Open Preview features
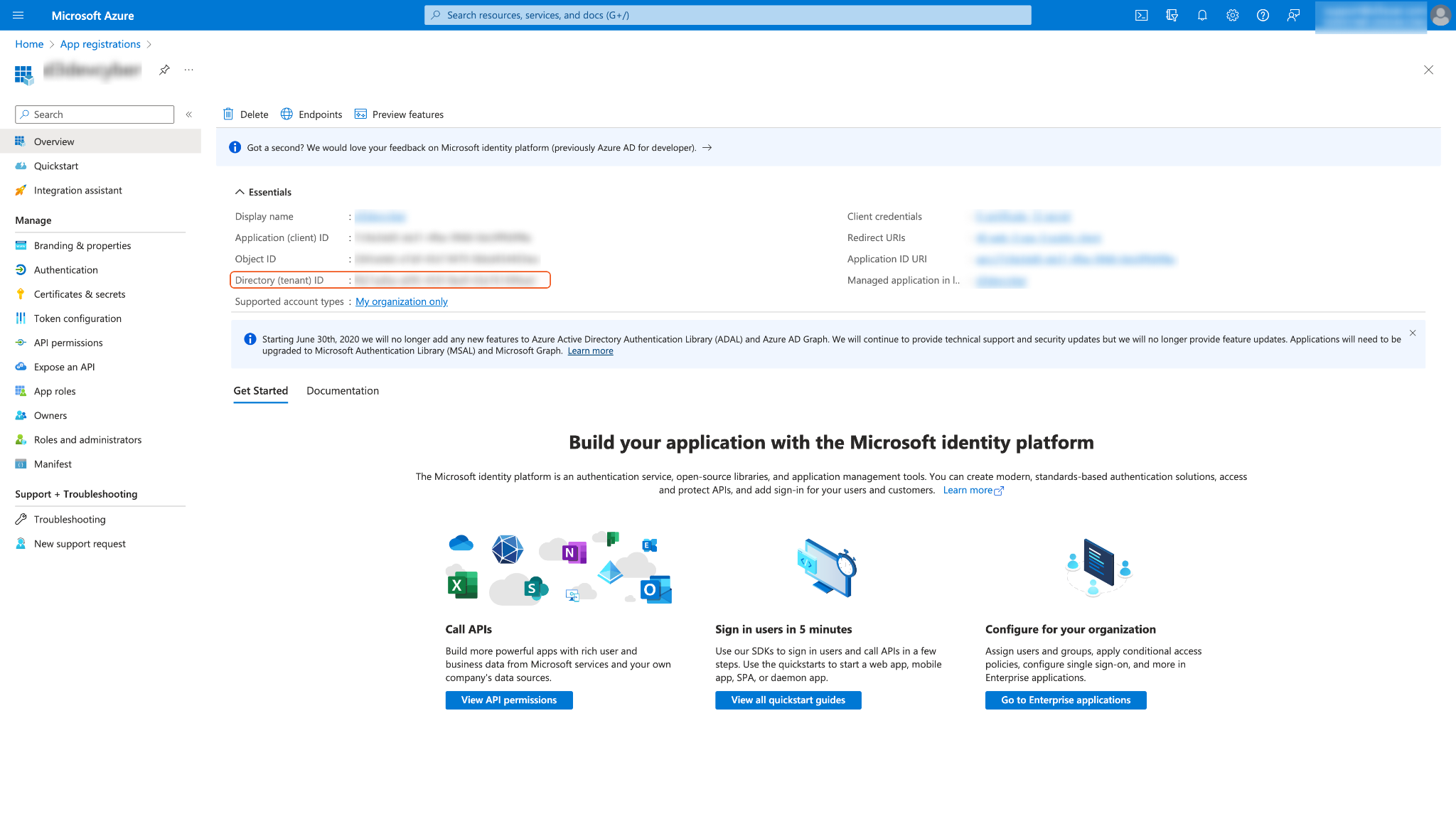Screen dimensions: 1456x819 click(399, 114)
